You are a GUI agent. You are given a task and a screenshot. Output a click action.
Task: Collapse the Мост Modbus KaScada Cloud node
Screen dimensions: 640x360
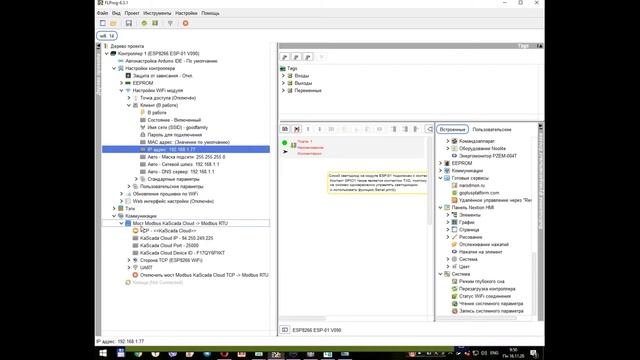tap(121, 223)
